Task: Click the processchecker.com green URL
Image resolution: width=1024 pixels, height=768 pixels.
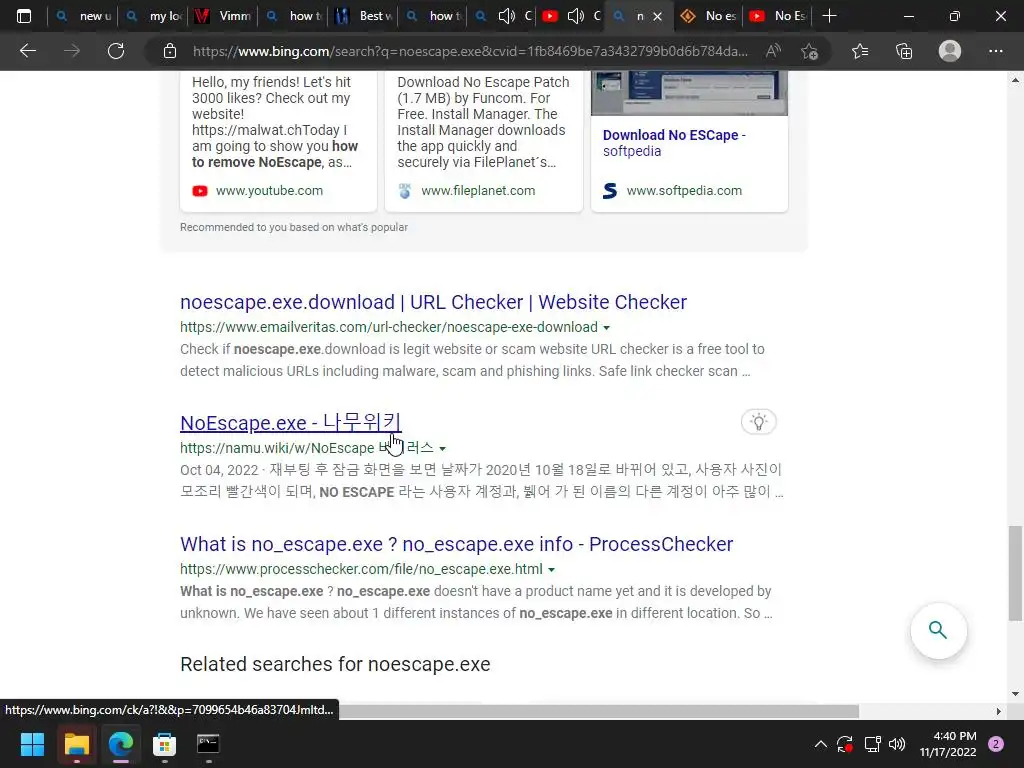Action: 361,569
